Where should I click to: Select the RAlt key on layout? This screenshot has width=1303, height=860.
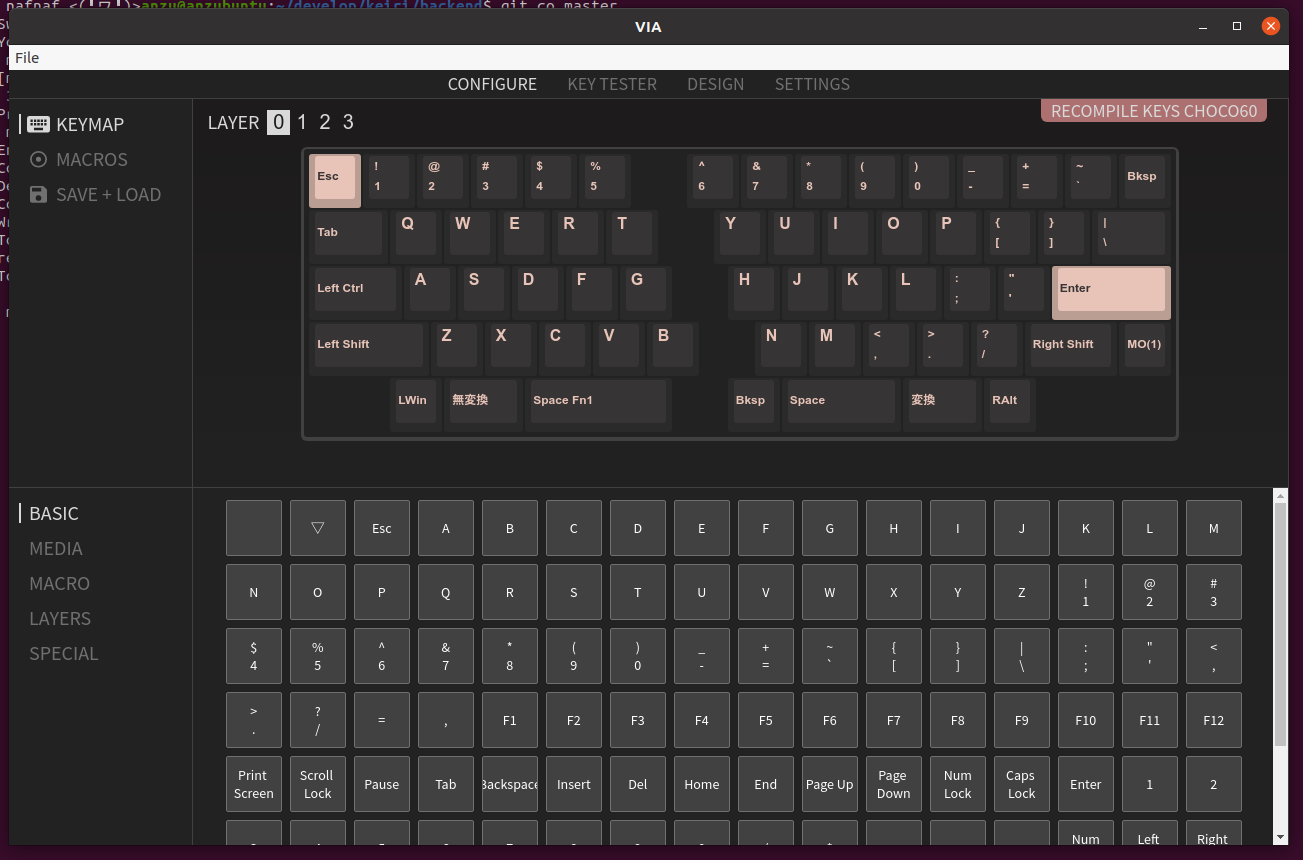(1009, 403)
